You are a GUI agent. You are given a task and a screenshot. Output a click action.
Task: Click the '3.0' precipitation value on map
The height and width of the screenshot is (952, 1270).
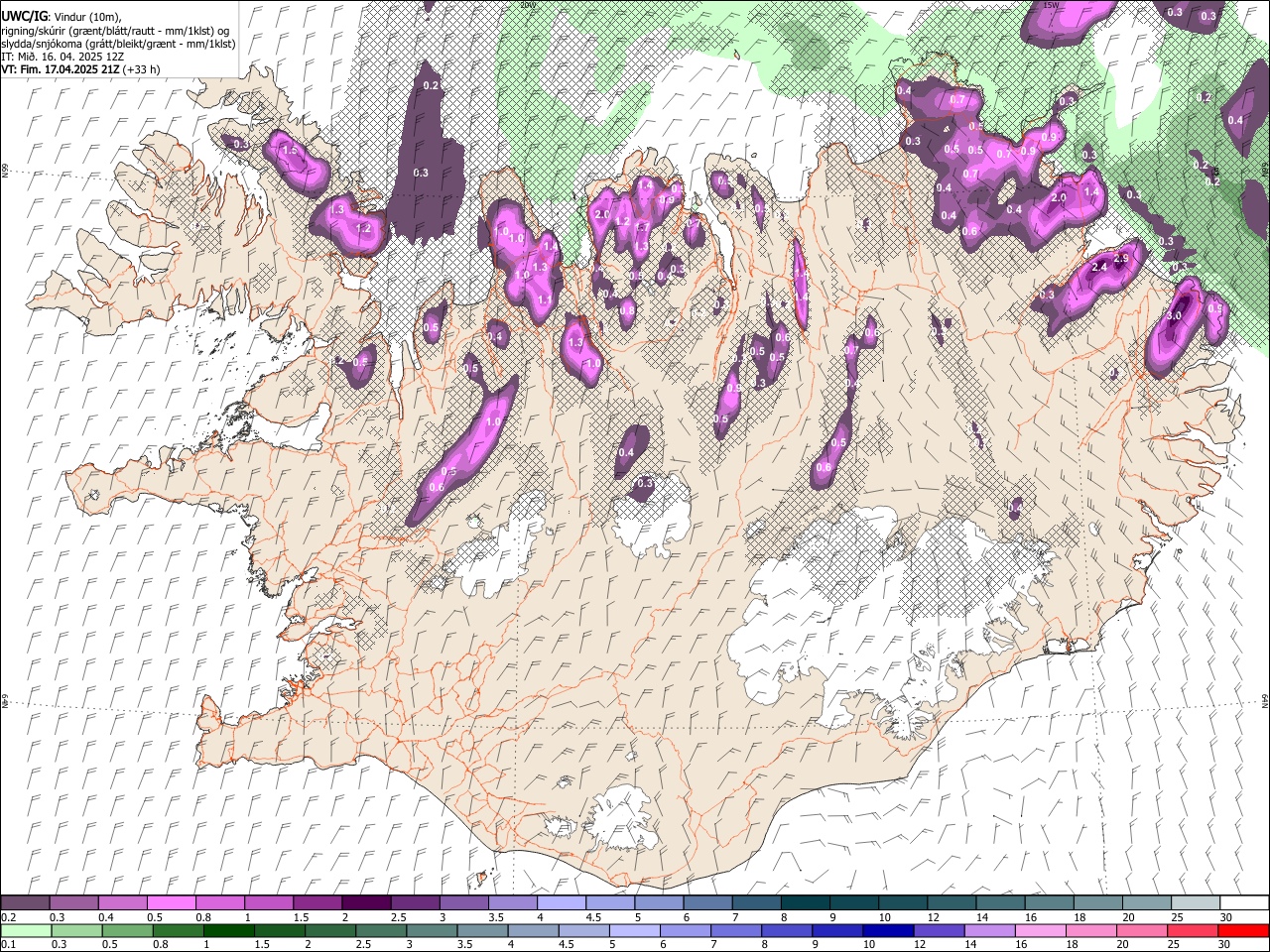point(1174,315)
